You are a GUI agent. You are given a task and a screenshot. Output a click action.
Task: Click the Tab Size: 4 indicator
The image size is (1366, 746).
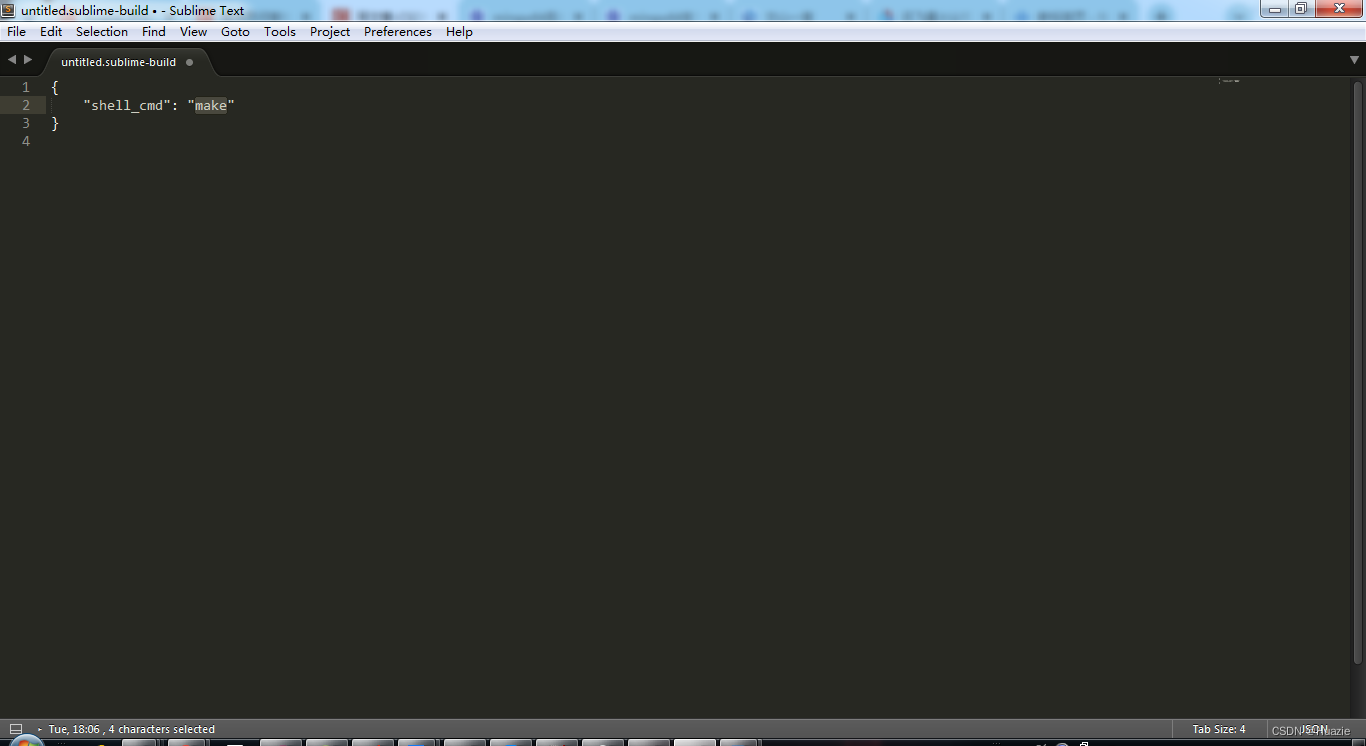[x=1219, y=729]
